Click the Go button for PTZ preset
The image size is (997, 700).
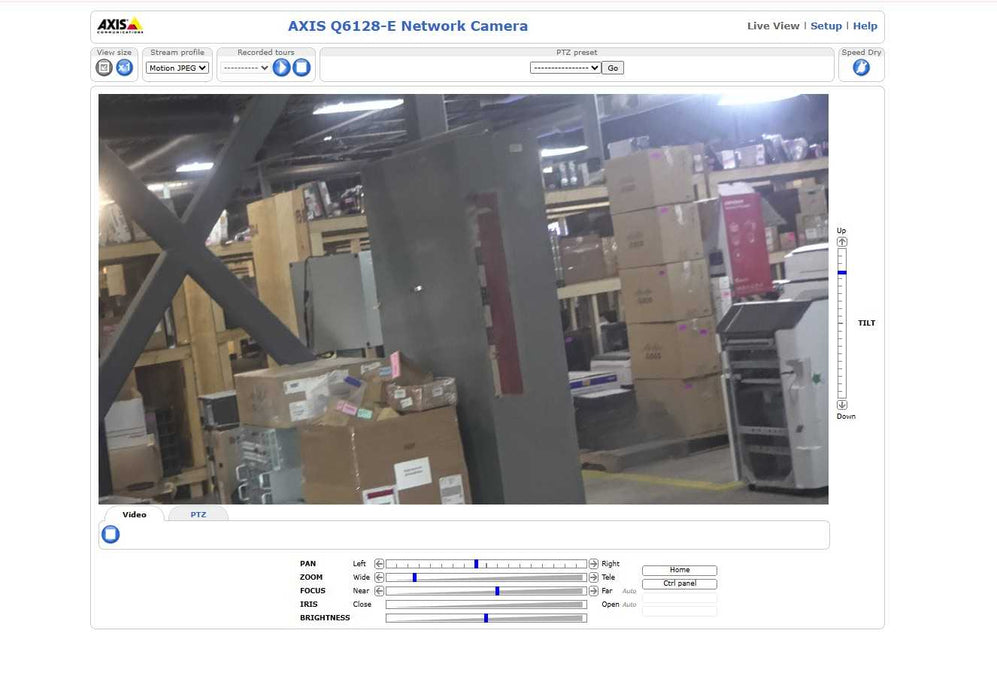click(612, 68)
